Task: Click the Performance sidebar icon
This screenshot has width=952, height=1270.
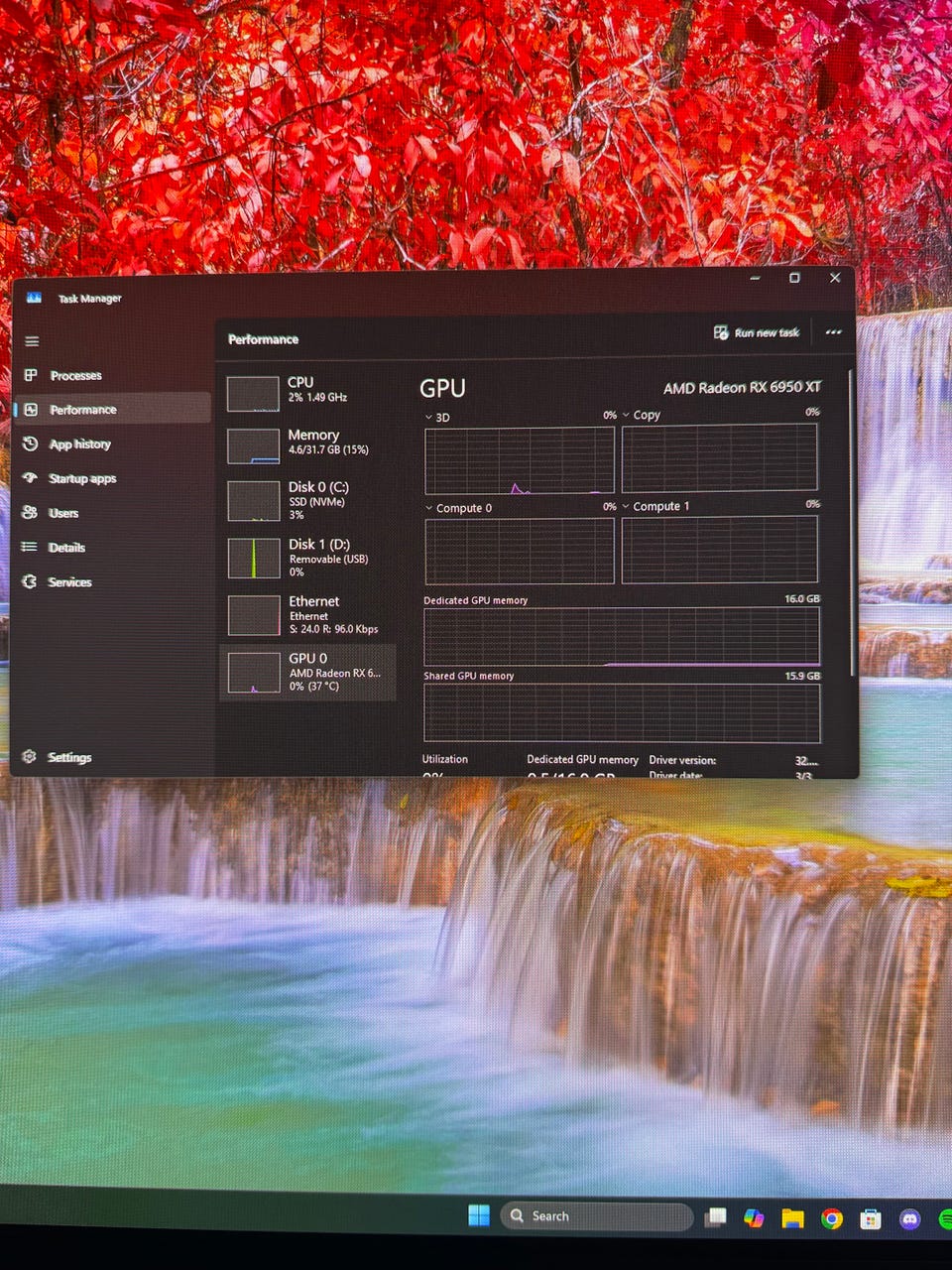Action: click(x=32, y=410)
